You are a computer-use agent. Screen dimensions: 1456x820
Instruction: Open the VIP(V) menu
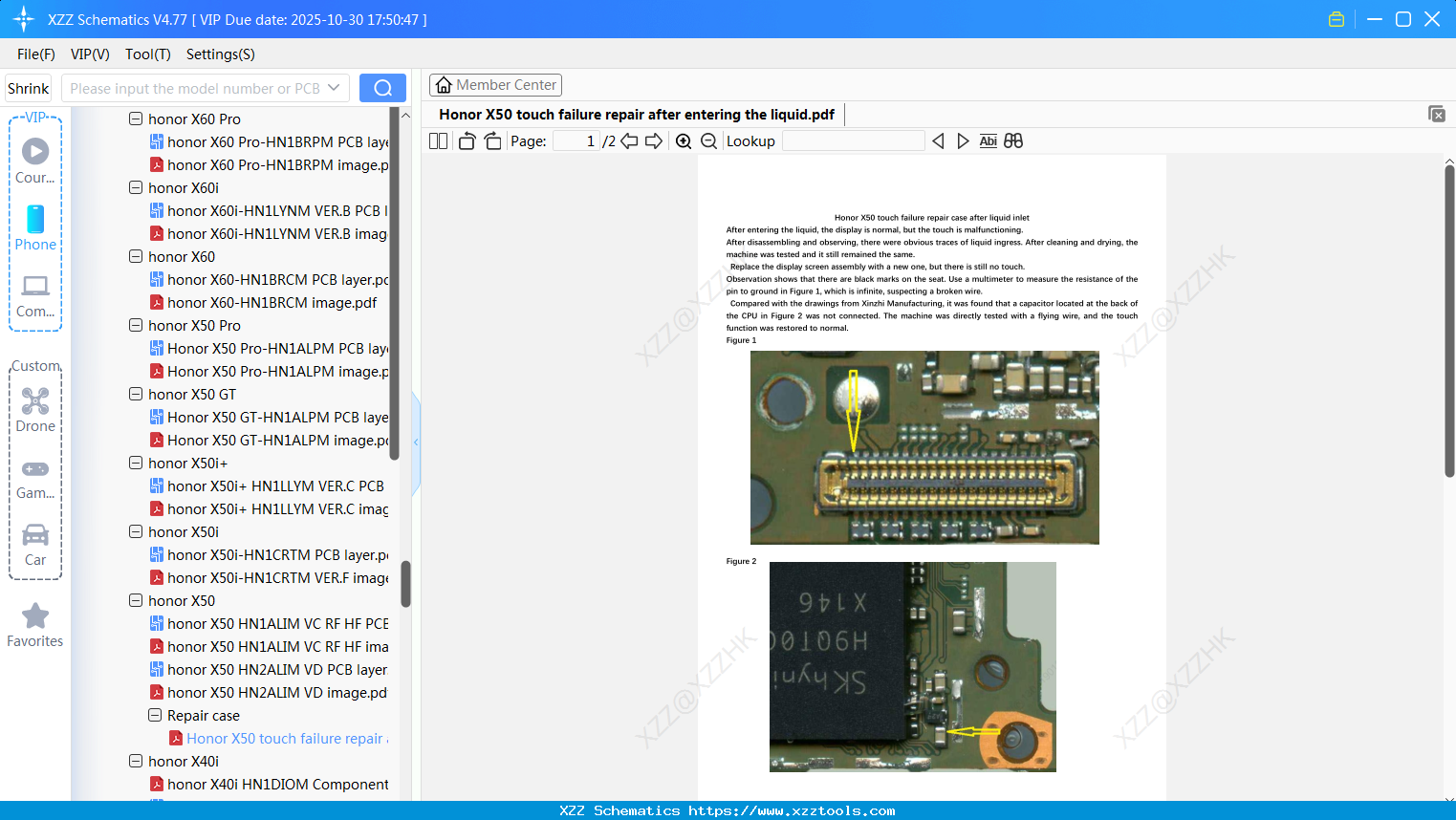(x=90, y=54)
